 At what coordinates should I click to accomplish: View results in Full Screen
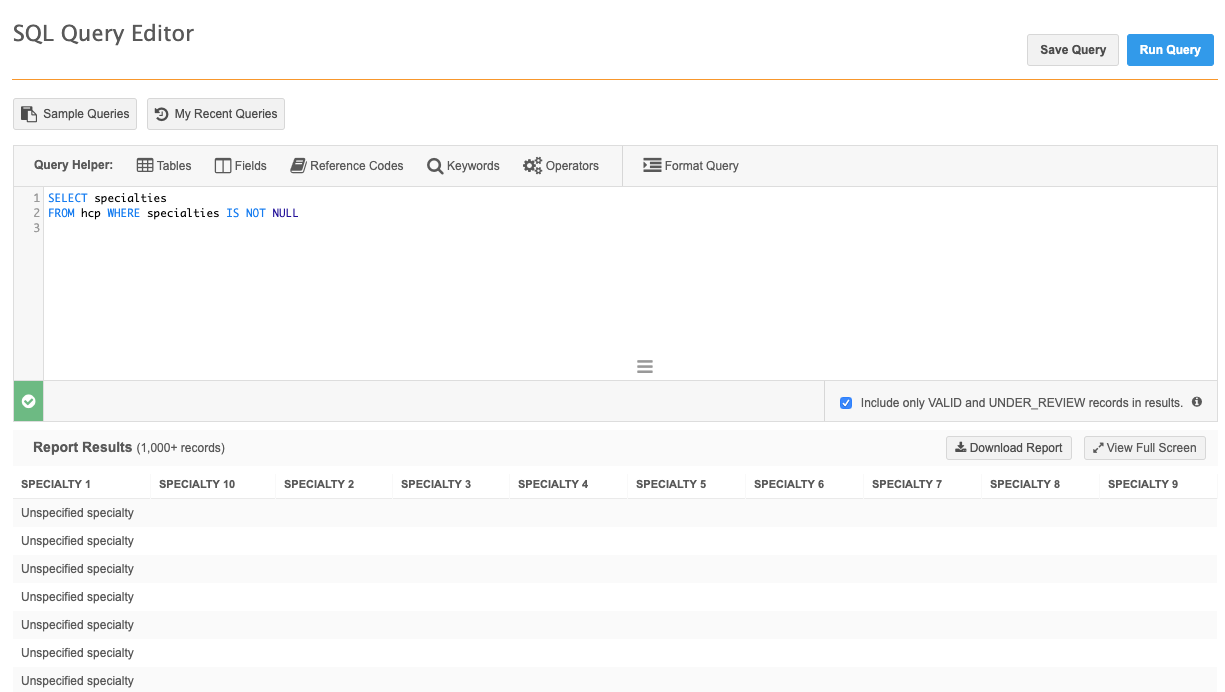[x=1144, y=448]
